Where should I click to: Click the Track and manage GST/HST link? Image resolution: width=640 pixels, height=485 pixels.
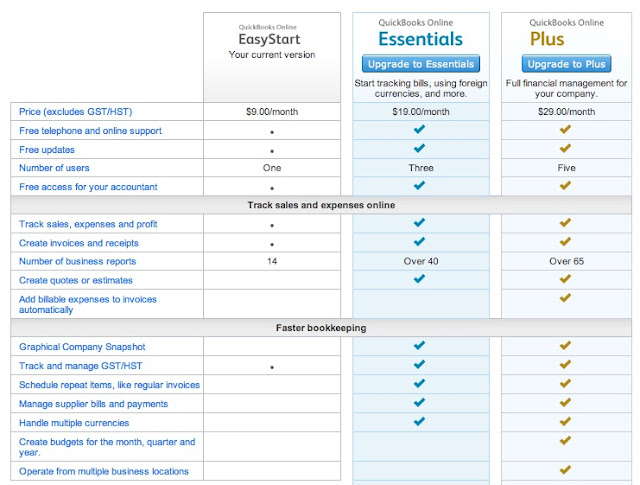(x=81, y=366)
